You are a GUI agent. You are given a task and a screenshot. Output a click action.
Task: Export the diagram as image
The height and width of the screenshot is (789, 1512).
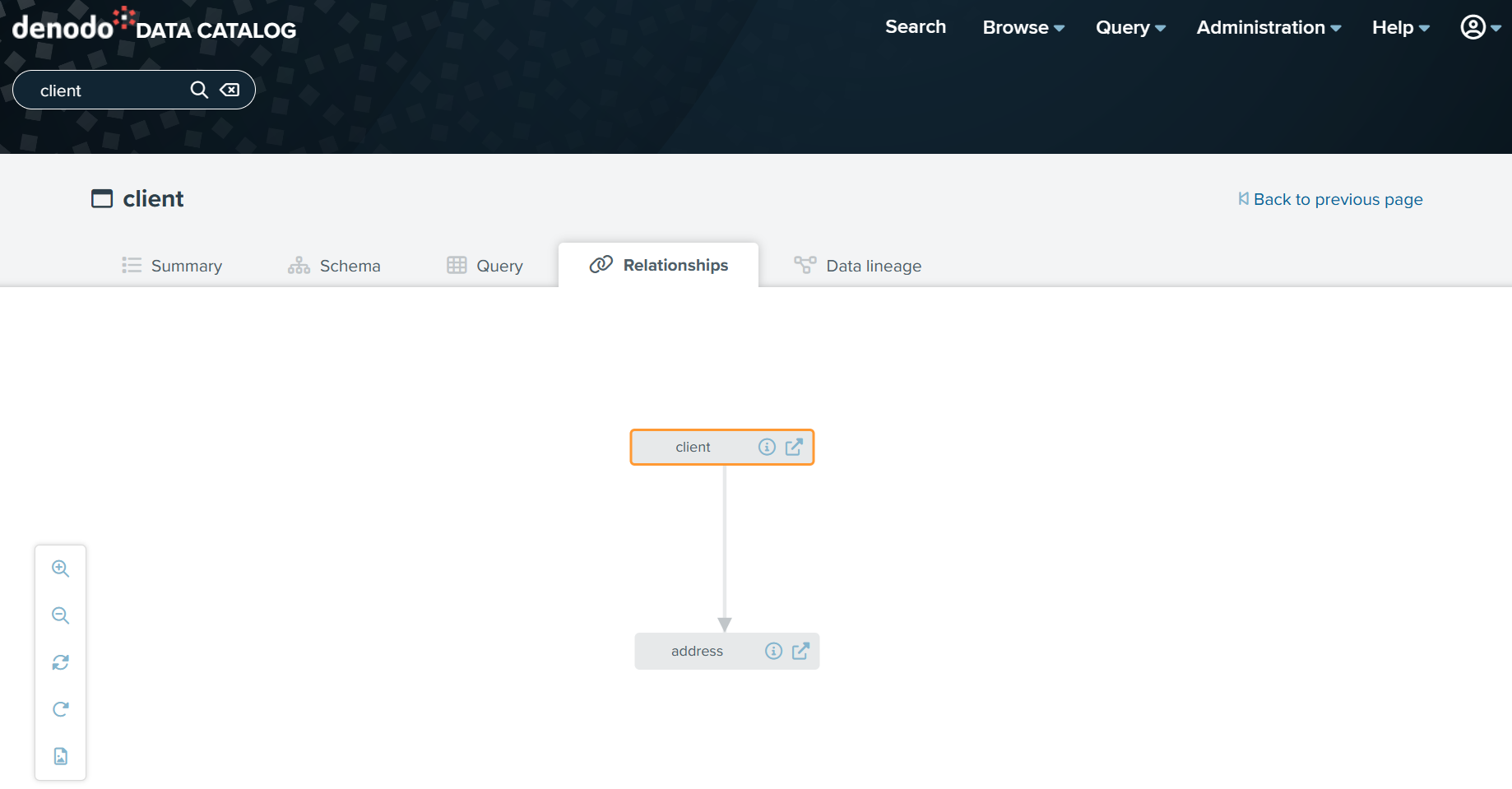click(61, 756)
